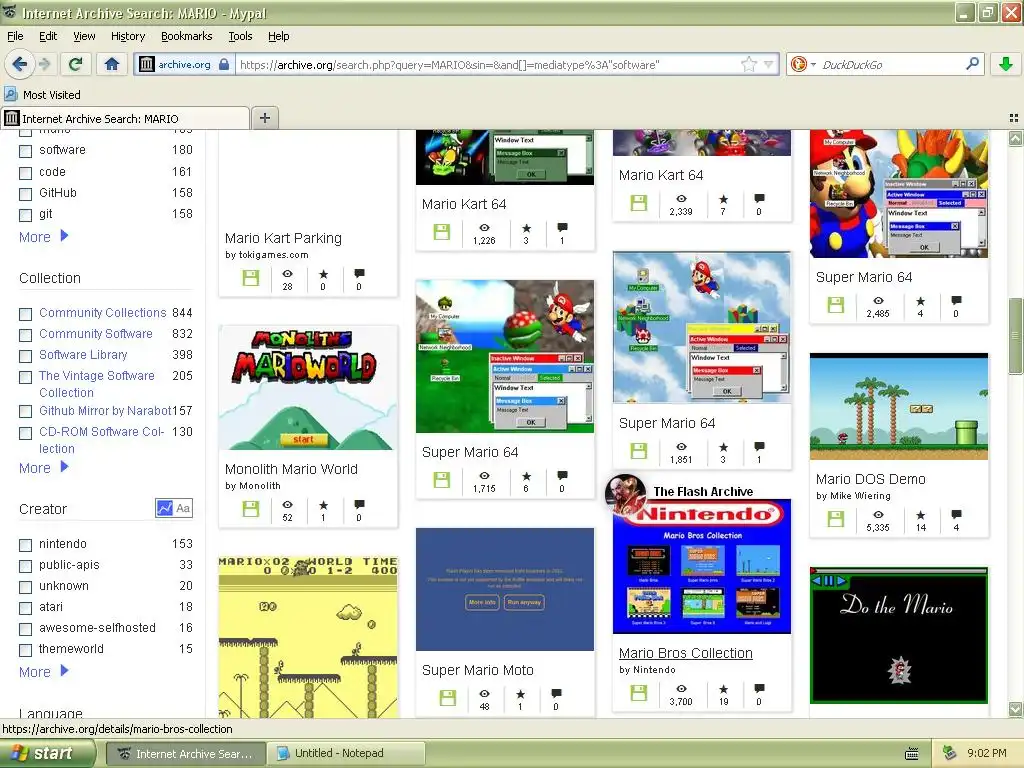Expand More under the Collection list
This screenshot has width=1024, height=768.
tap(43, 468)
